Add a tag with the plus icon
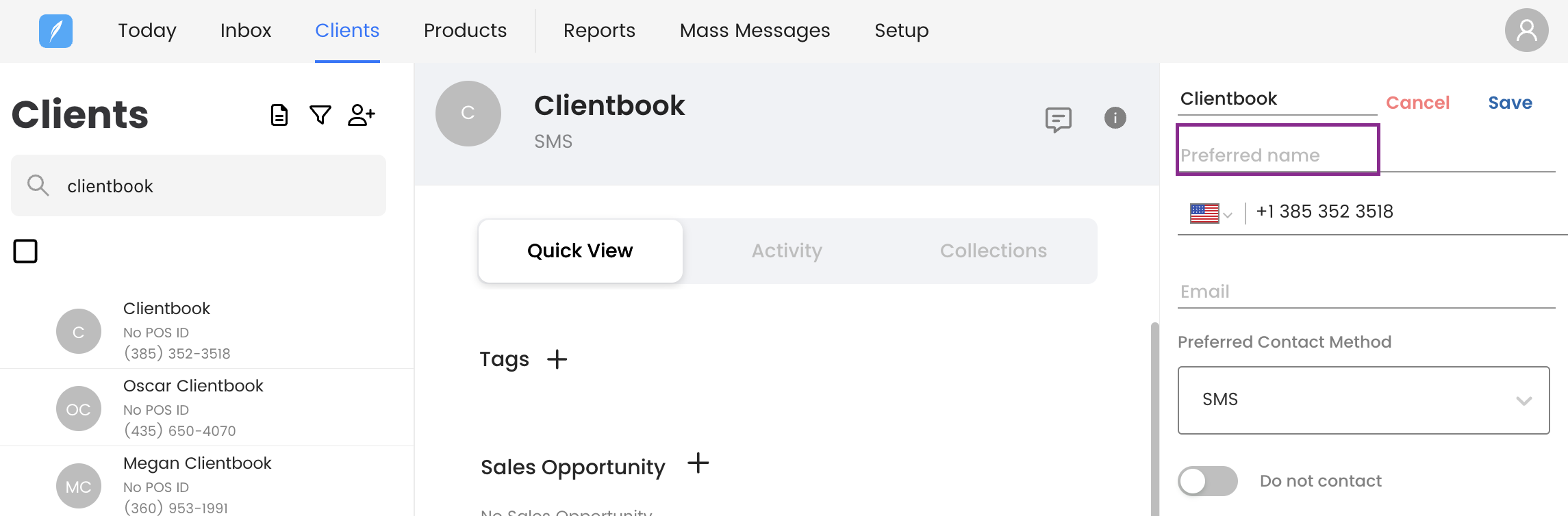Image resolution: width=1568 pixels, height=516 pixels. click(557, 359)
